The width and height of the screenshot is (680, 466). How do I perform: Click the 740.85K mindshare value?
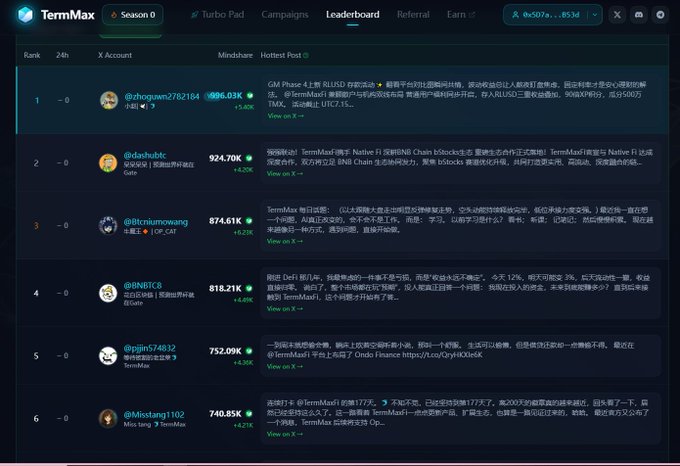coord(225,414)
